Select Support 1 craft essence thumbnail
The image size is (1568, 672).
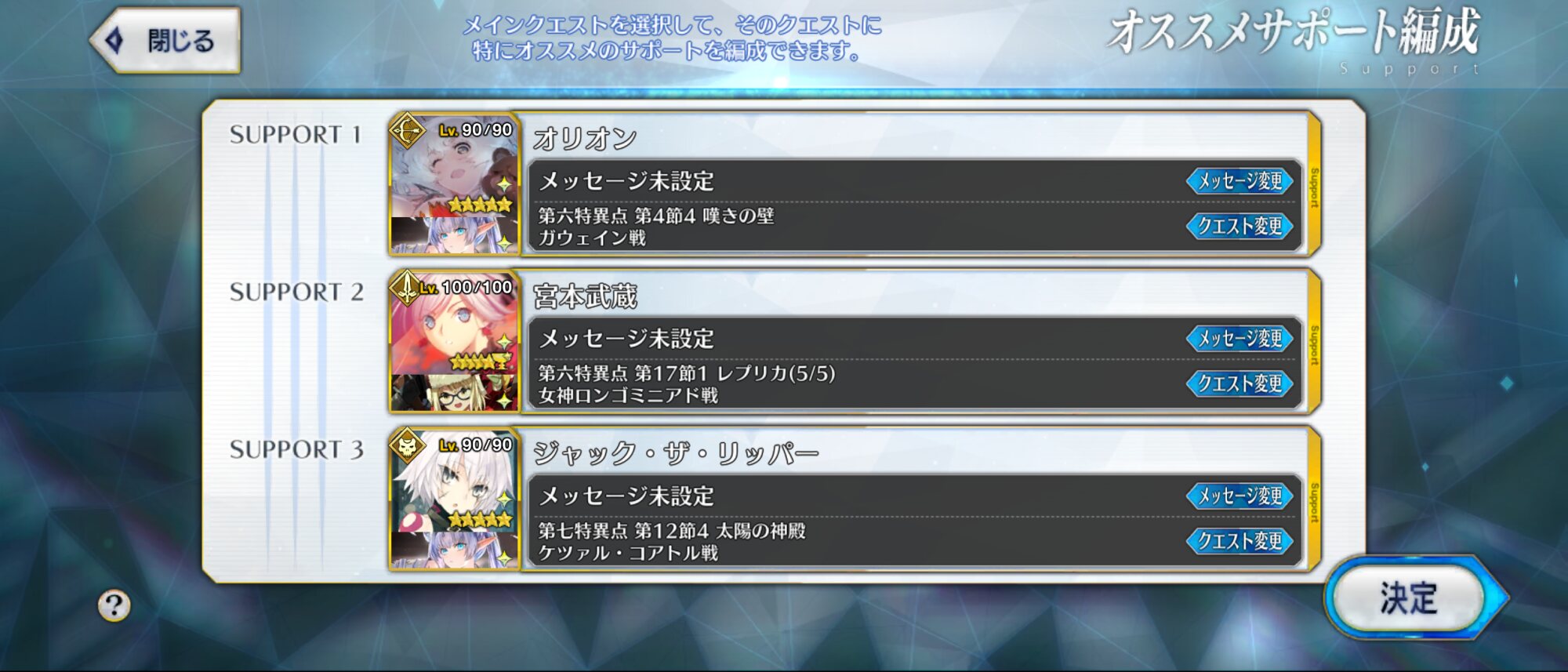[x=454, y=234]
